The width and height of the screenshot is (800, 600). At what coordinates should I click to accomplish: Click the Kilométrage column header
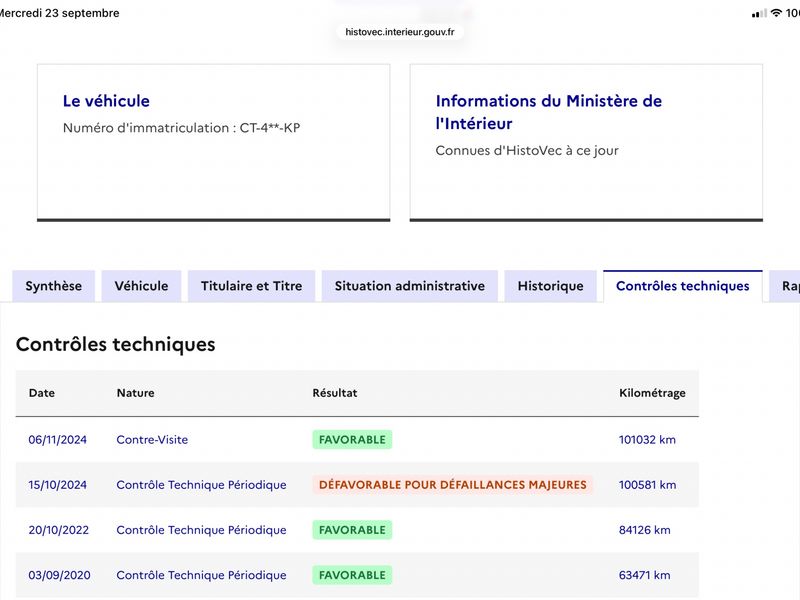pos(652,393)
